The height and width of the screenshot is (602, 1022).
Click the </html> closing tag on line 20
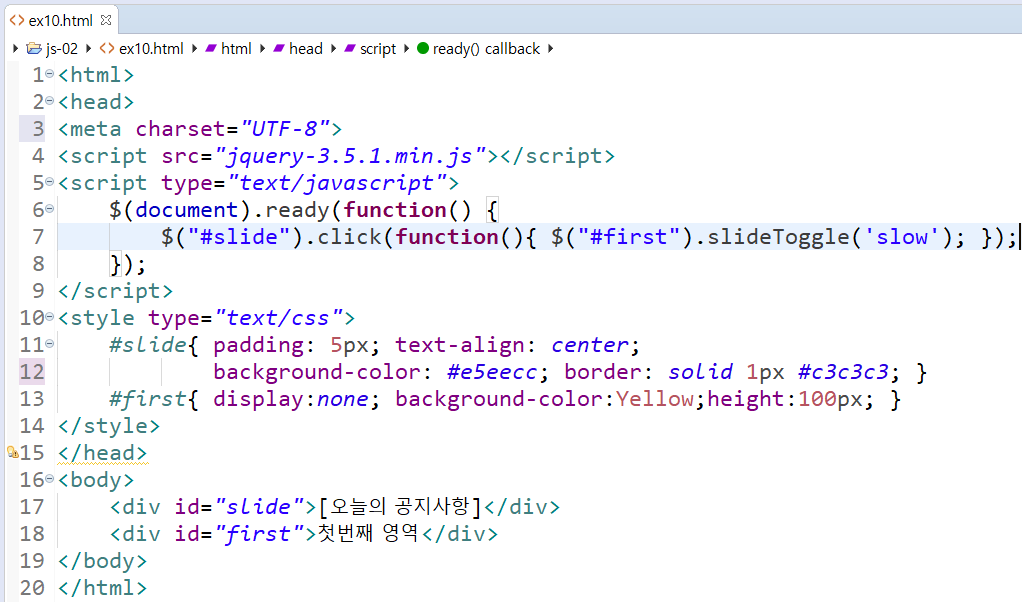[x=102, y=588]
